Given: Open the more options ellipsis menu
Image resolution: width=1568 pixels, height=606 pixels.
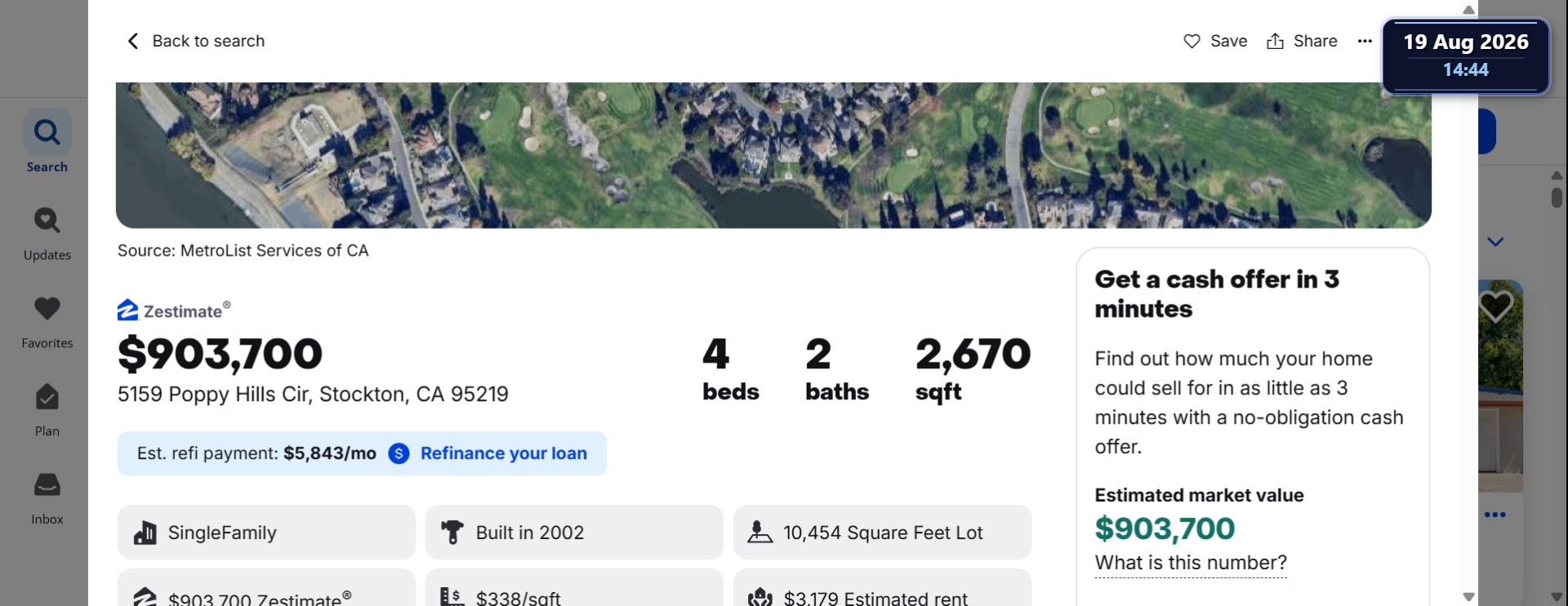Looking at the screenshot, I should pos(1365,41).
